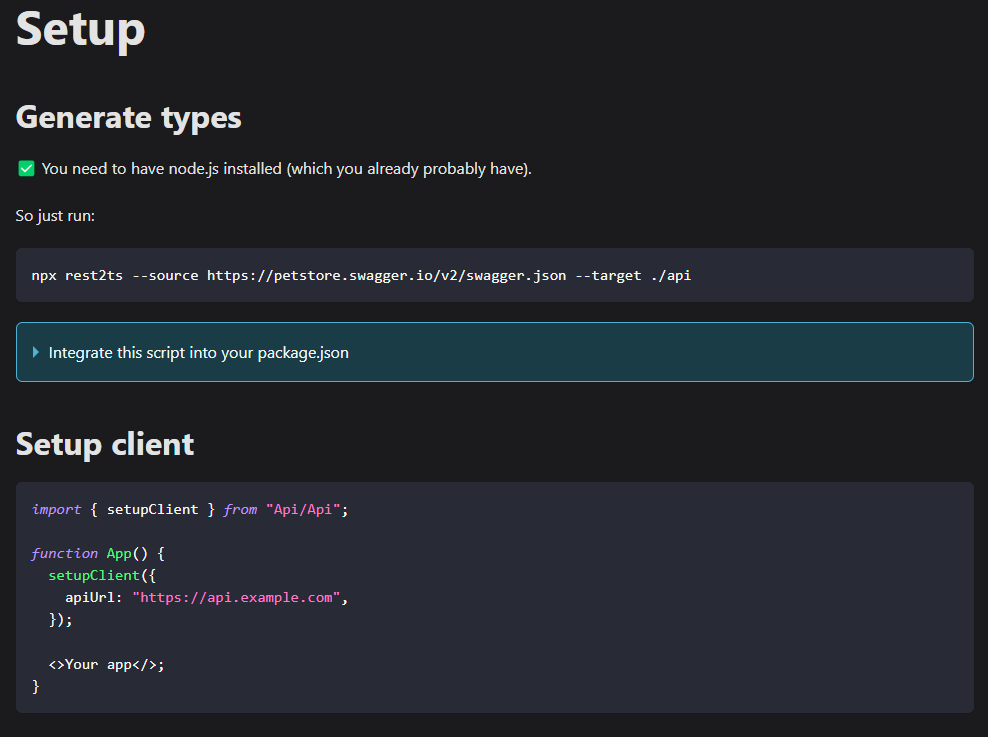Viewport: 988px width, 737px height.
Task: Click the 'App' function name
Action: [x=118, y=553]
